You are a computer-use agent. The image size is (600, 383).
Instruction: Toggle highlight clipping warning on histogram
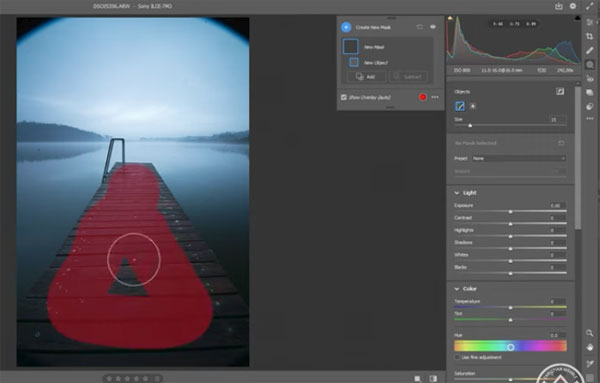point(577,18)
